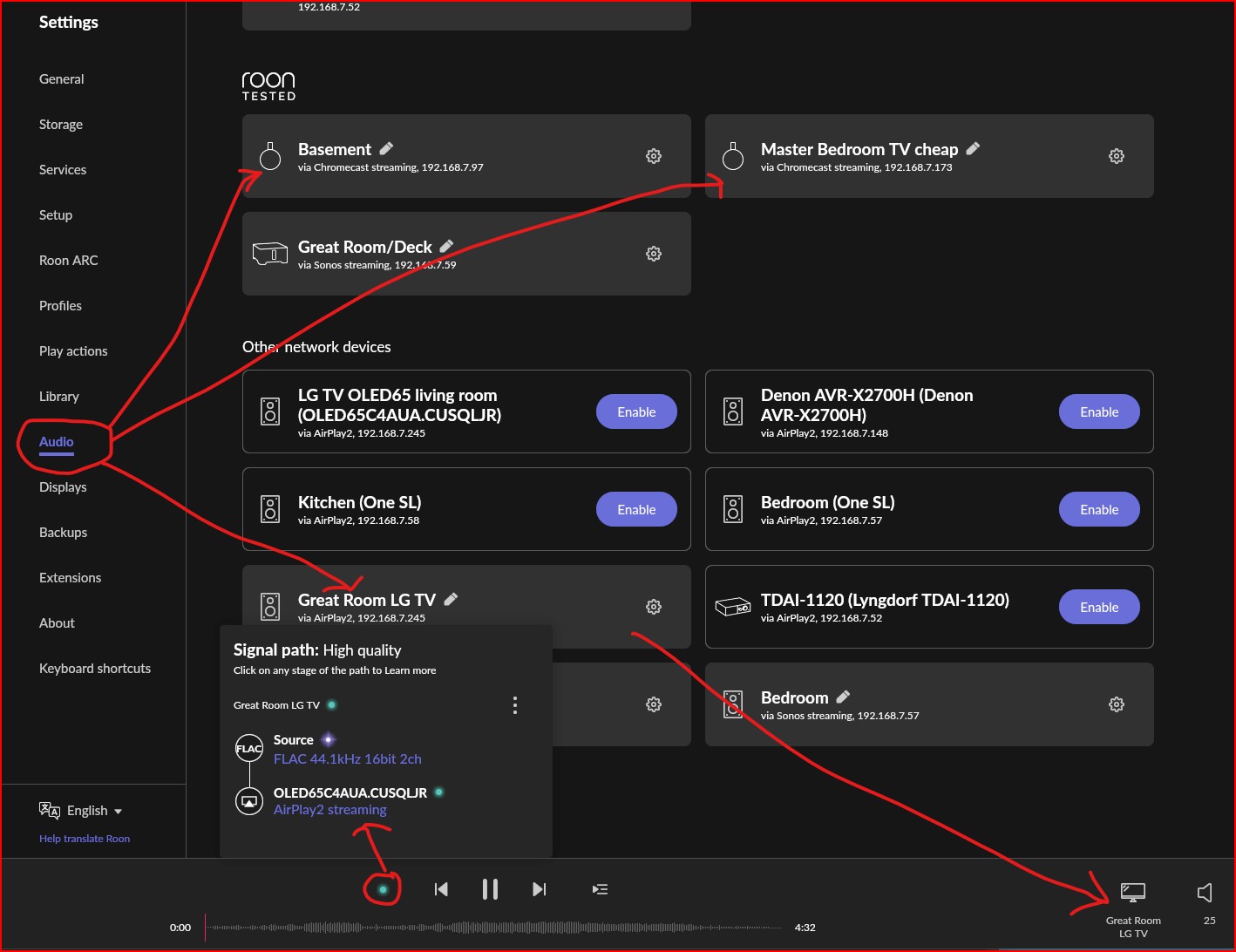Enable the Denon AVR-X2700H device

[1098, 412]
